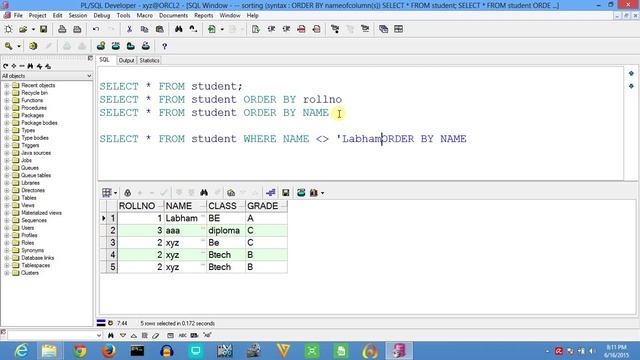Viewport: 640px width, 360px height.
Task: Open the Session menu
Action: pos(78,16)
